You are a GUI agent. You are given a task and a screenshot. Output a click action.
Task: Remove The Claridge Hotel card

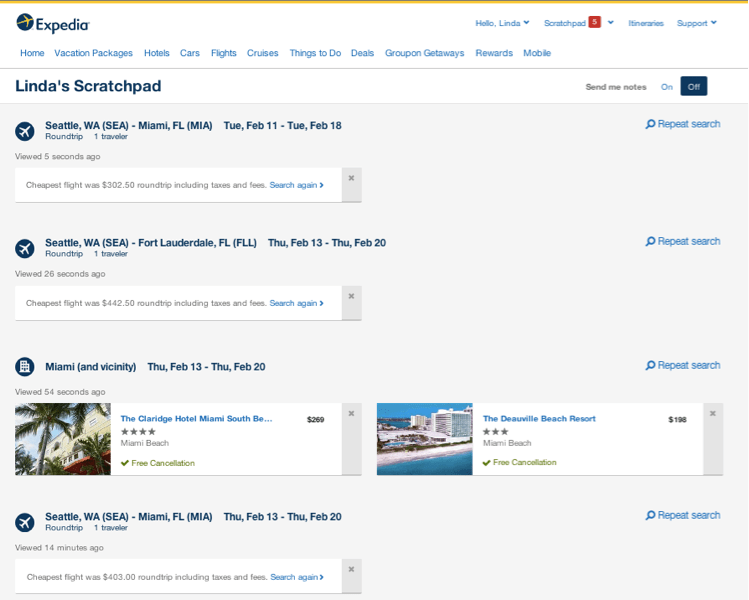352,439
